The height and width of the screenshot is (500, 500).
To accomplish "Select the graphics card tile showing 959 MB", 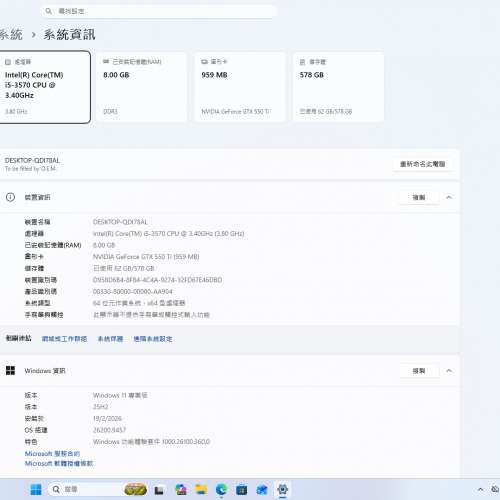I will tap(240, 87).
